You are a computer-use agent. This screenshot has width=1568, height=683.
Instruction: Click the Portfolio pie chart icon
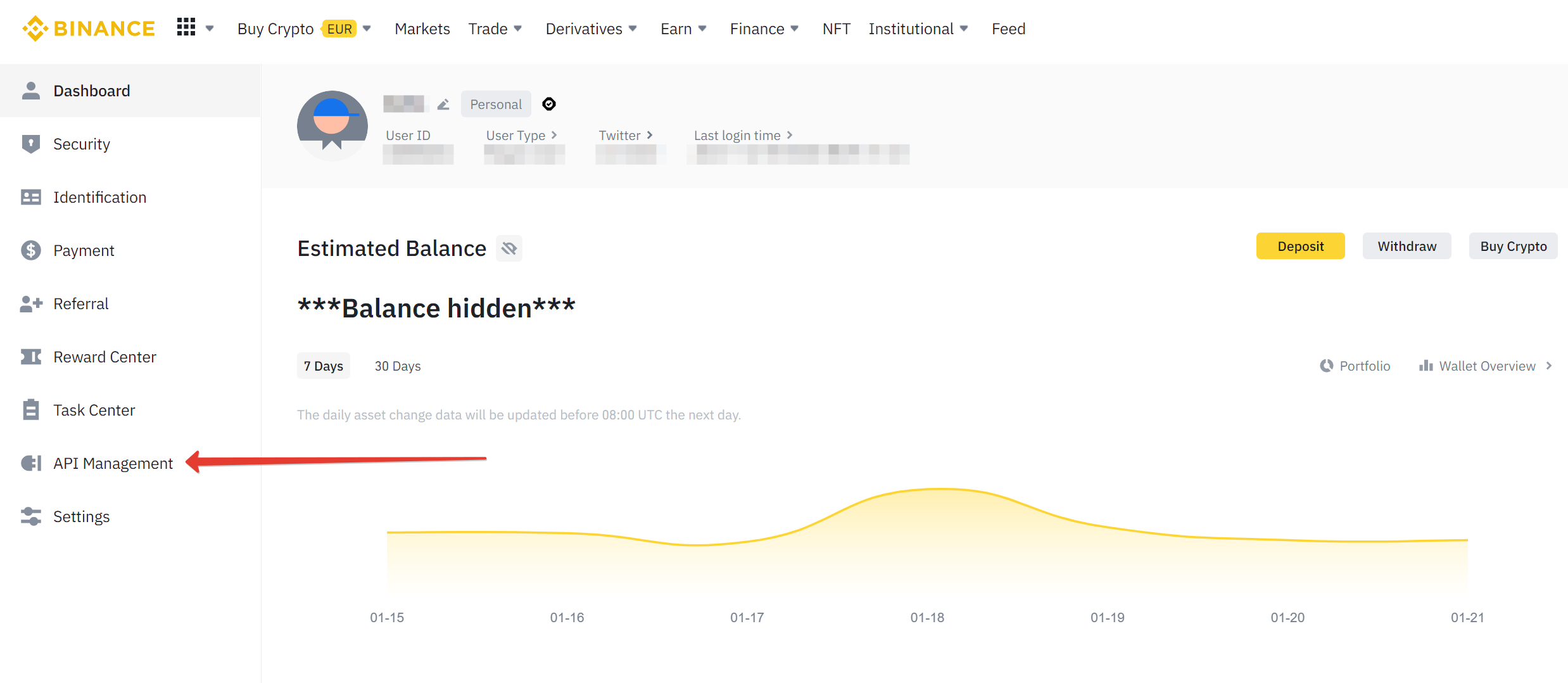1326,366
